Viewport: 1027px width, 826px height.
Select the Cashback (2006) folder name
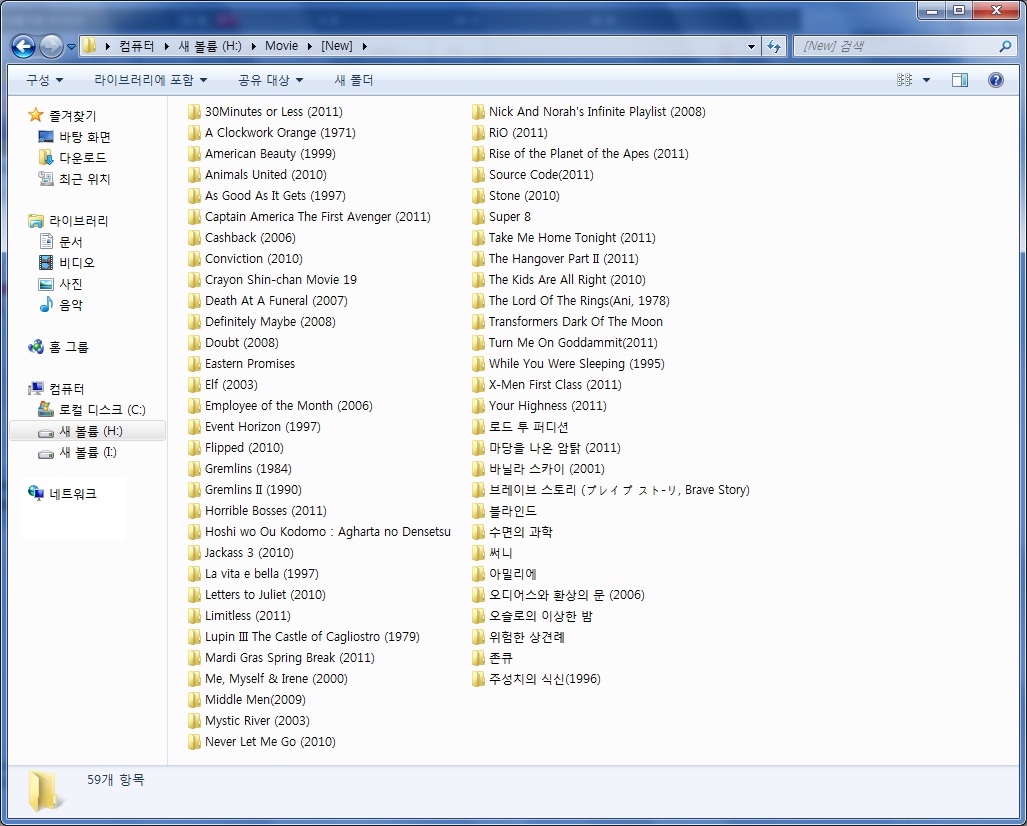click(250, 238)
